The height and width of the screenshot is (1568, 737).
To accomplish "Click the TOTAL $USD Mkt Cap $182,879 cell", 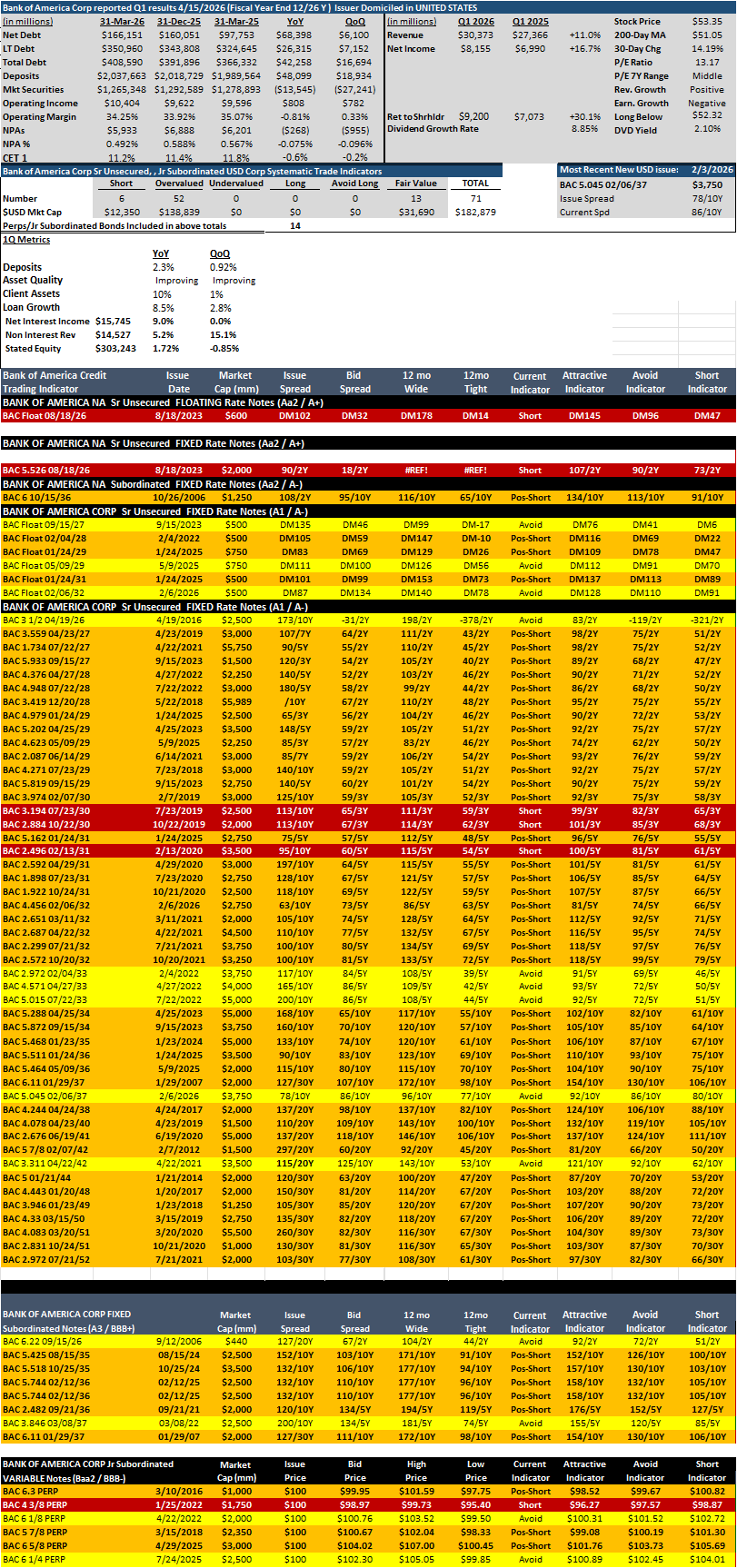I will [475, 212].
